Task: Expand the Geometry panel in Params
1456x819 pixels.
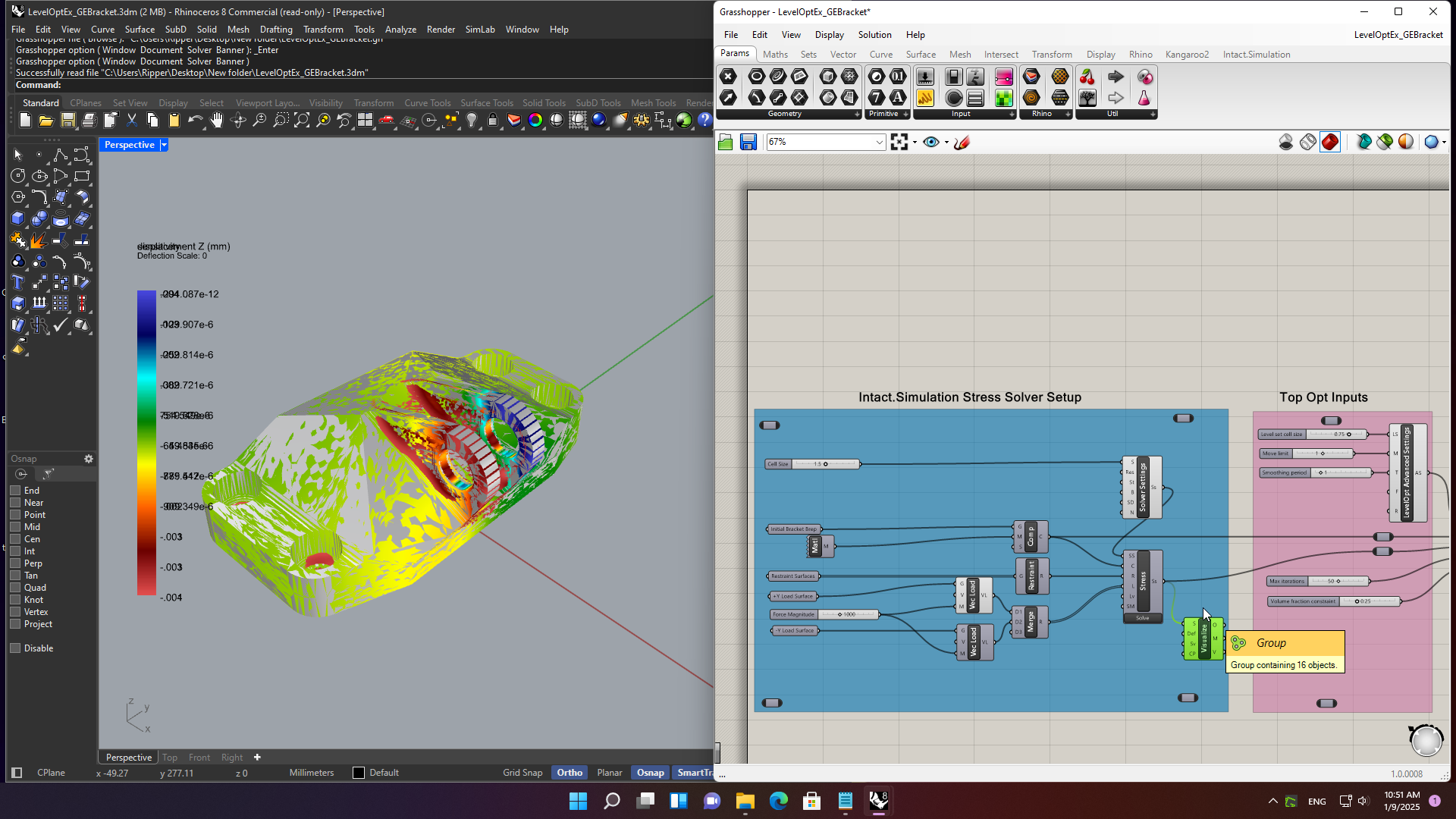Action: (858, 115)
